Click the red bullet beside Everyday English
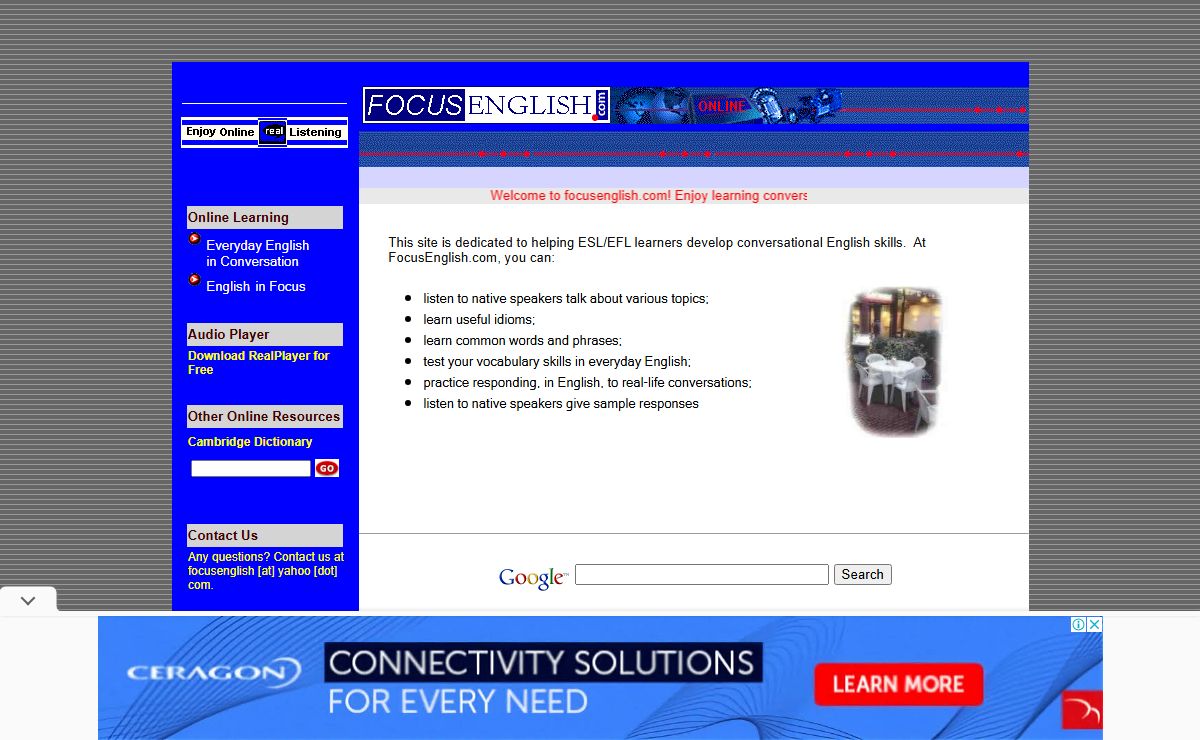This screenshot has width=1200, height=740. (x=195, y=238)
